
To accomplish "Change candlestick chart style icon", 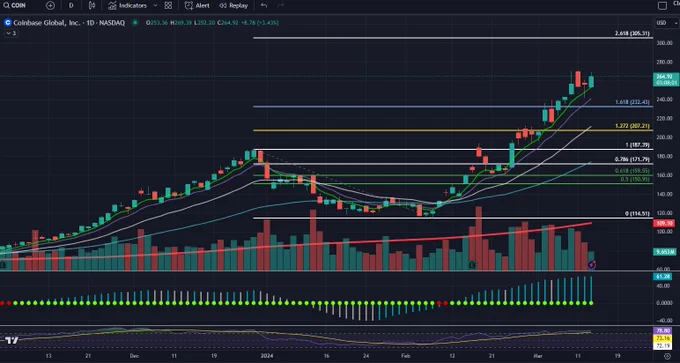I will (x=92, y=6).
